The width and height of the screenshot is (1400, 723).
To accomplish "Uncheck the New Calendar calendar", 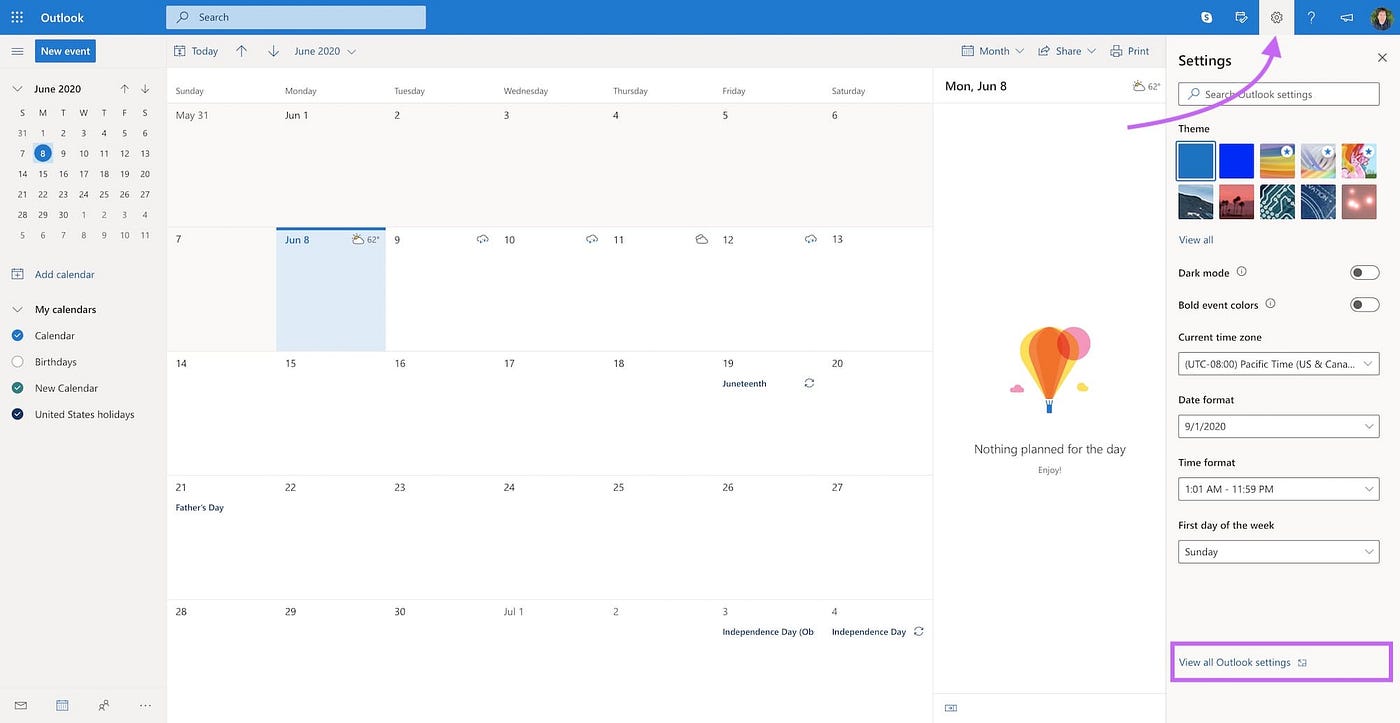I will 17,388.
